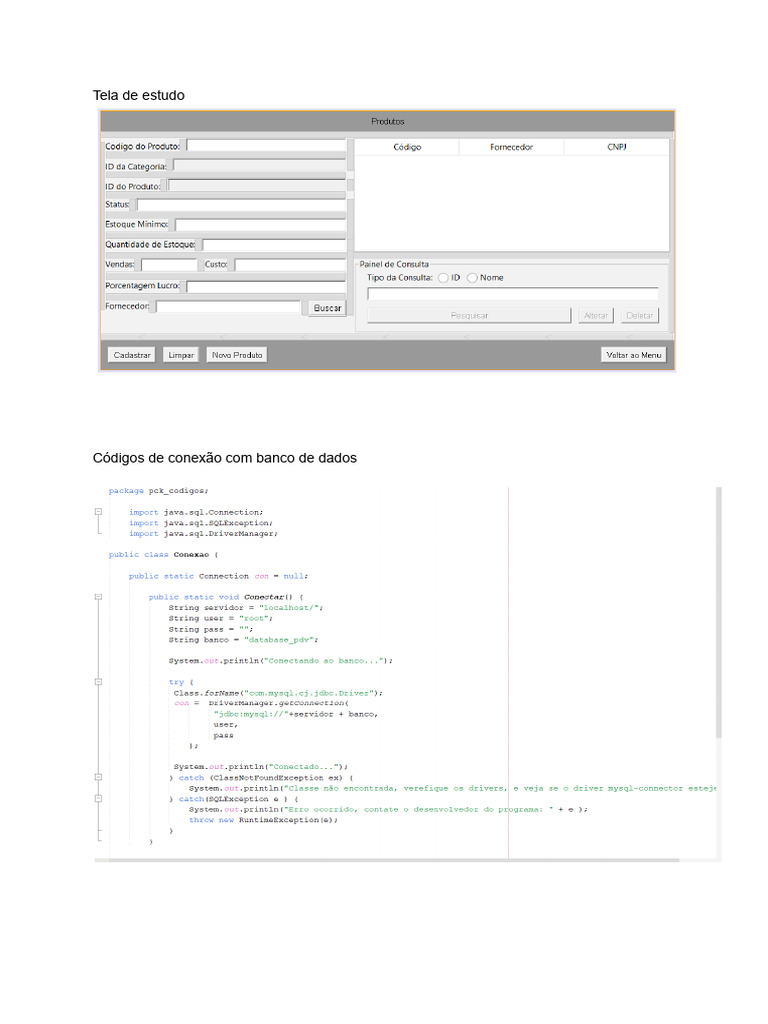Click the Pesquisar button
This screenshot has width=768, height=1024.
click(469, 315)
